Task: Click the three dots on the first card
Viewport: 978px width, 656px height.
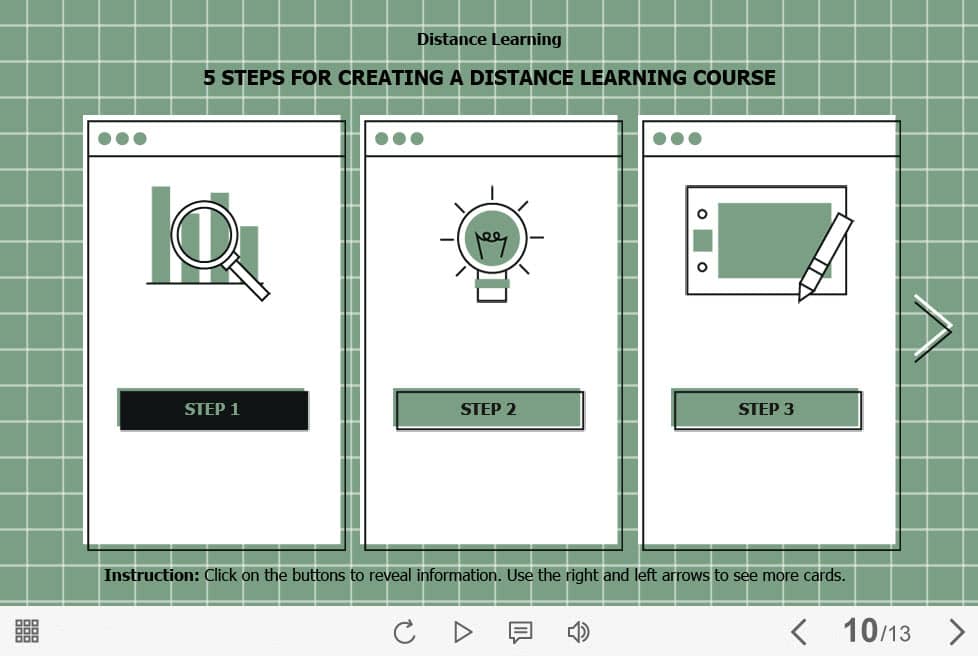Action: tap(122, 139)
